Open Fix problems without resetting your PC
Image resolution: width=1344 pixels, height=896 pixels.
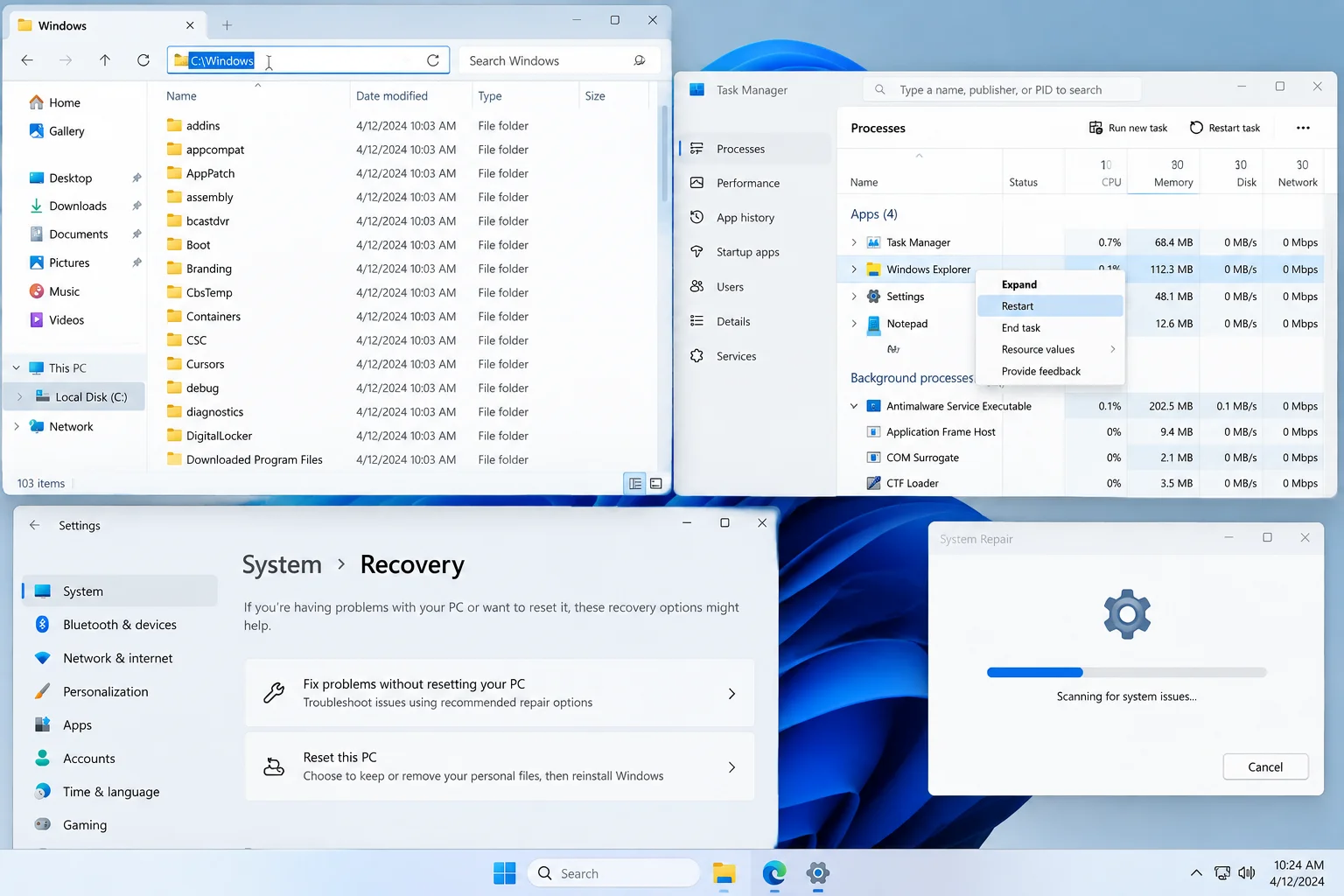(500, 693)
